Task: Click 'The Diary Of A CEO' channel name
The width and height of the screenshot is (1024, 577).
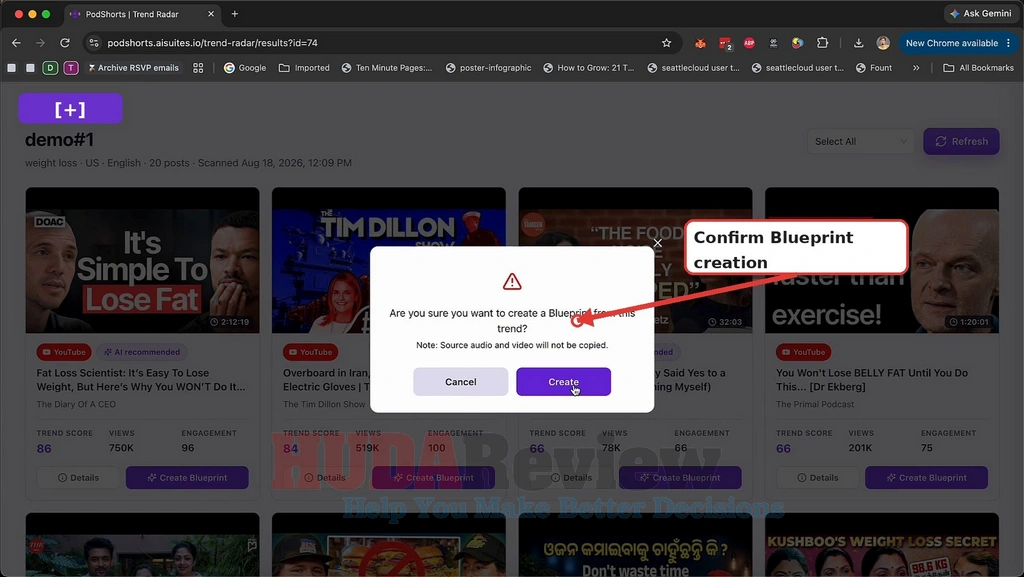Action: [76, 405]
